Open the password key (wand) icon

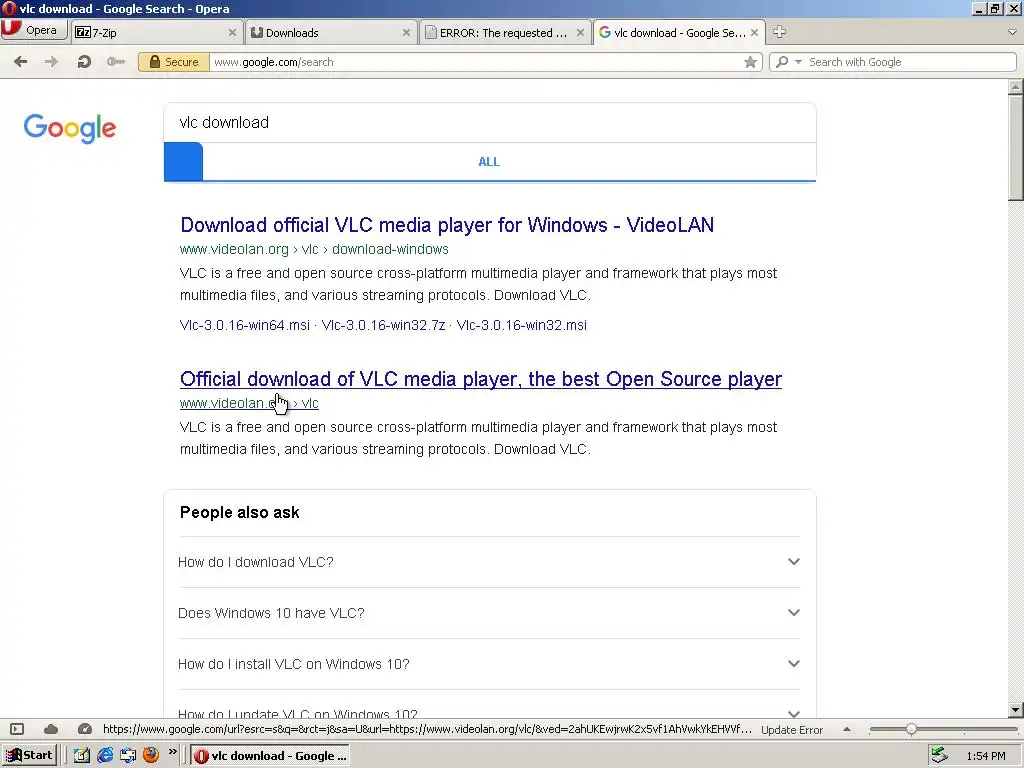tap(116, 62)
